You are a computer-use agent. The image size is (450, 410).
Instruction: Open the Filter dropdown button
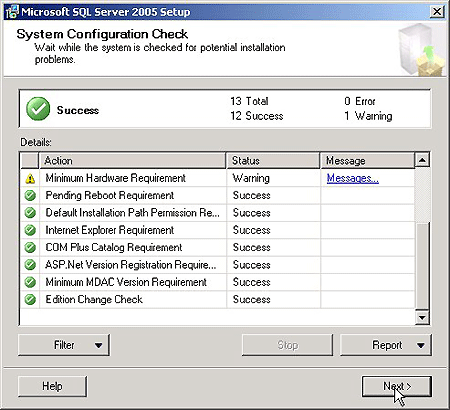click(x=64, y=345)
